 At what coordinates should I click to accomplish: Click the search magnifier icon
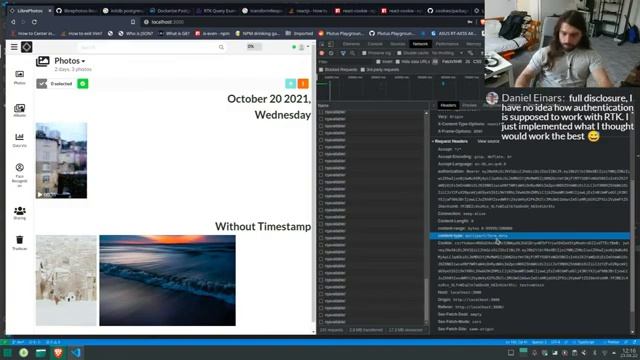tap(221, 47)
